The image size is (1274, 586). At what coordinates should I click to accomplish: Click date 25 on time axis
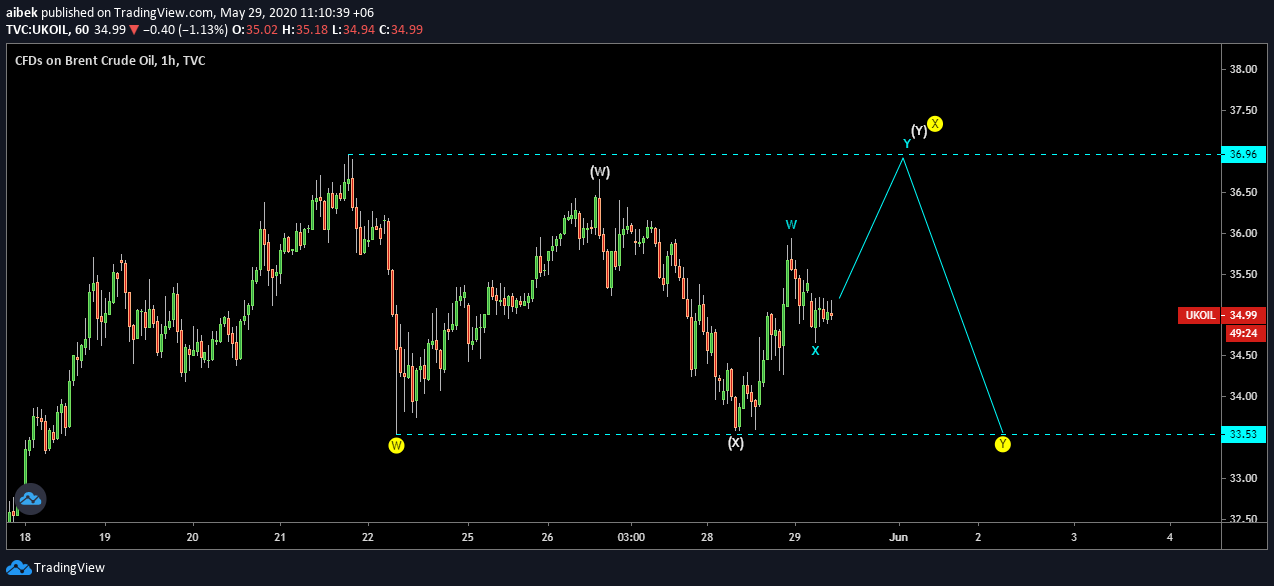467,537
